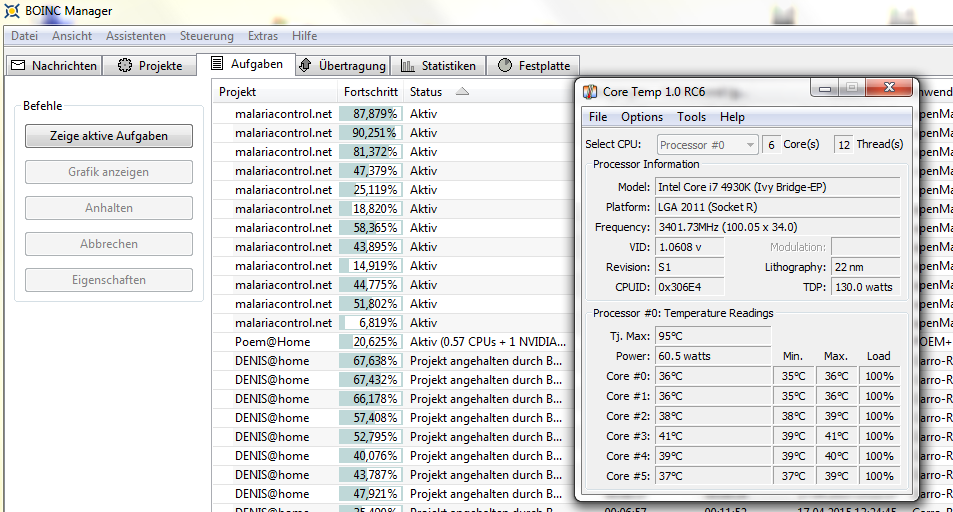Click transfer icon on Übertragung tab
This screenshot has height=512, width=953.
point(306,65)
